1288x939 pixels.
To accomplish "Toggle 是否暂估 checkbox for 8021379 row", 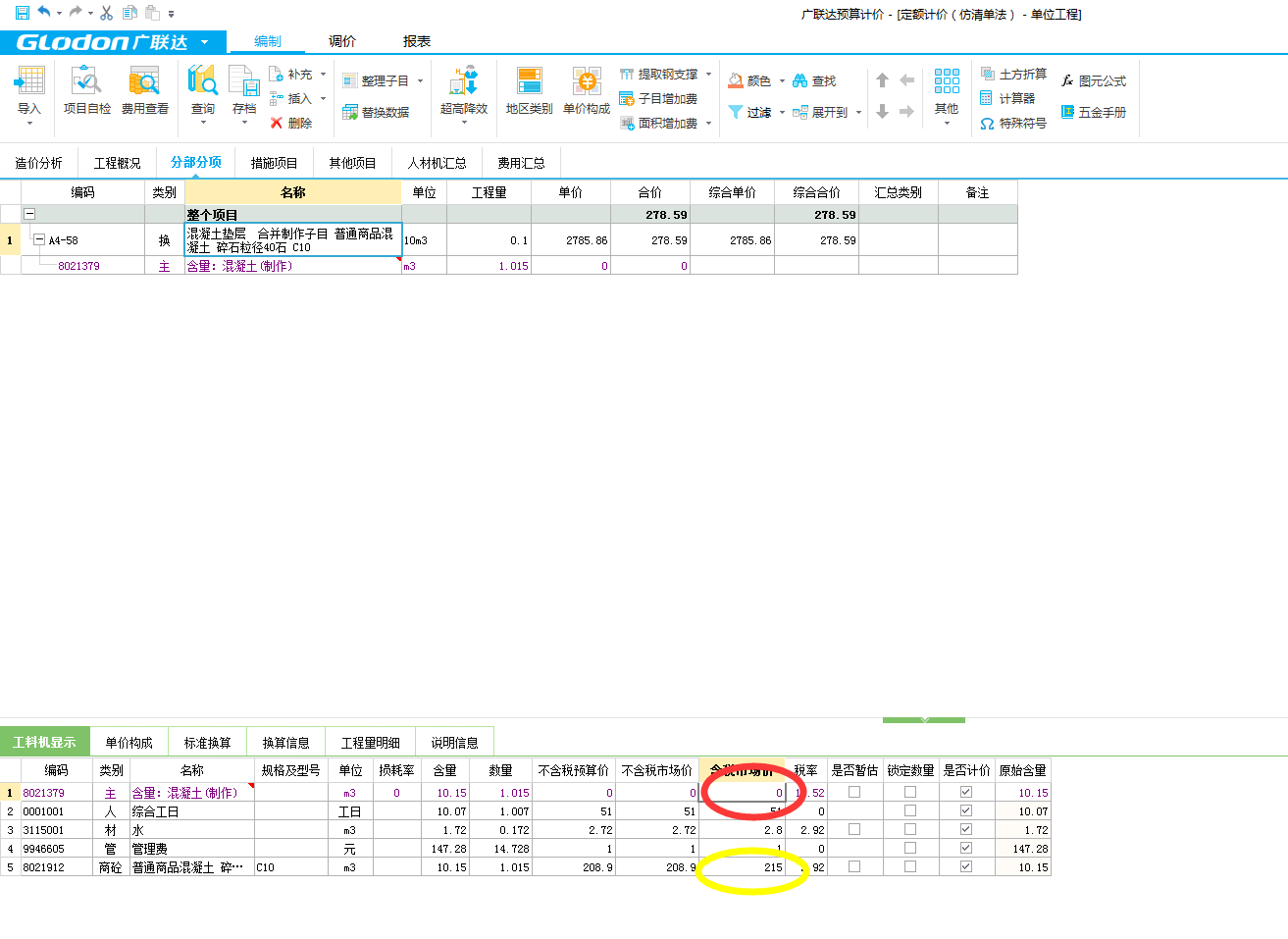I will 854,792.
